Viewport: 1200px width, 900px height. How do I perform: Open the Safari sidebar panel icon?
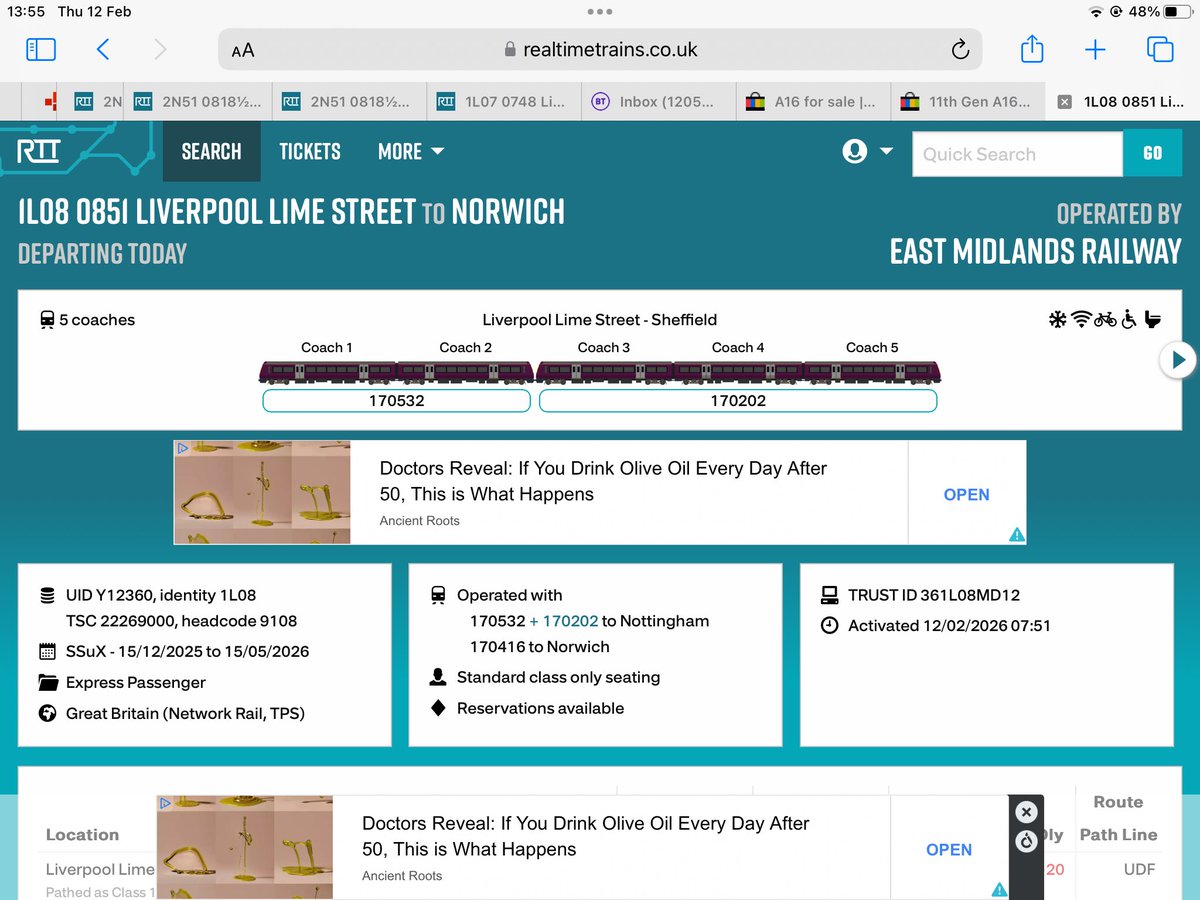[41, 50]
